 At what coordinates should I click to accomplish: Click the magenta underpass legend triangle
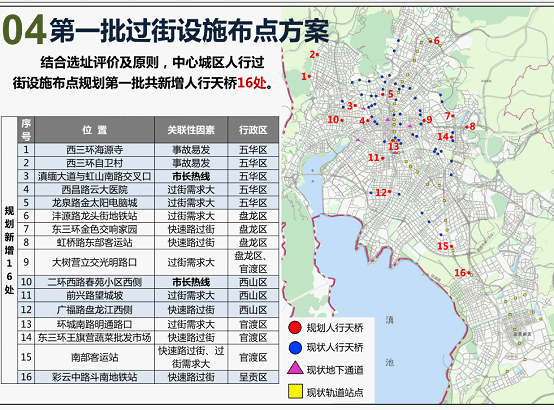(295, 368)
